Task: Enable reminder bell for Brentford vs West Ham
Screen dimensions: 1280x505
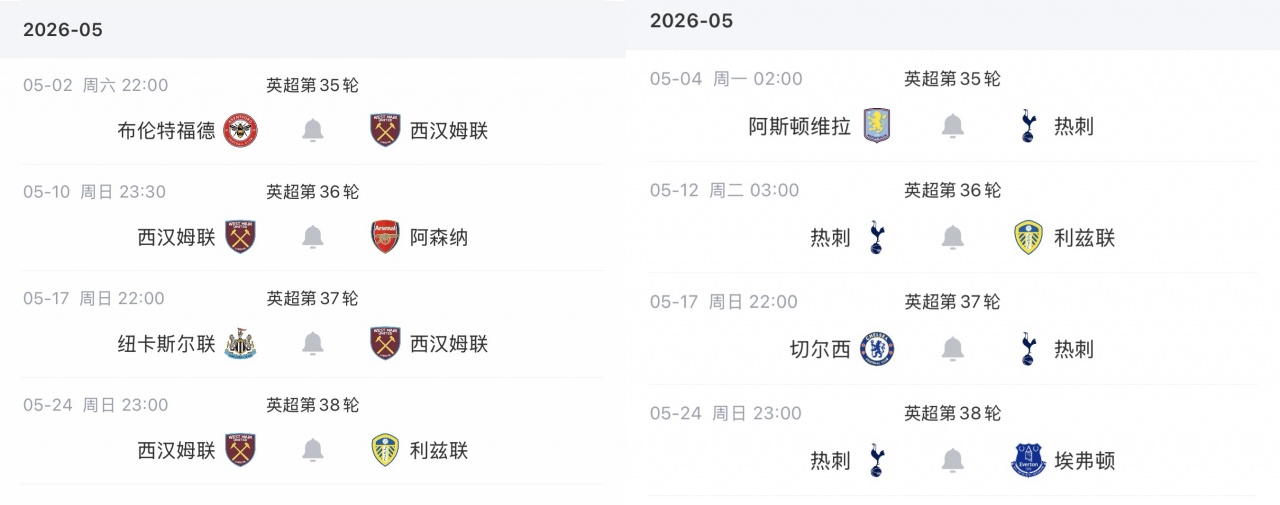Action: coord(313,130)
